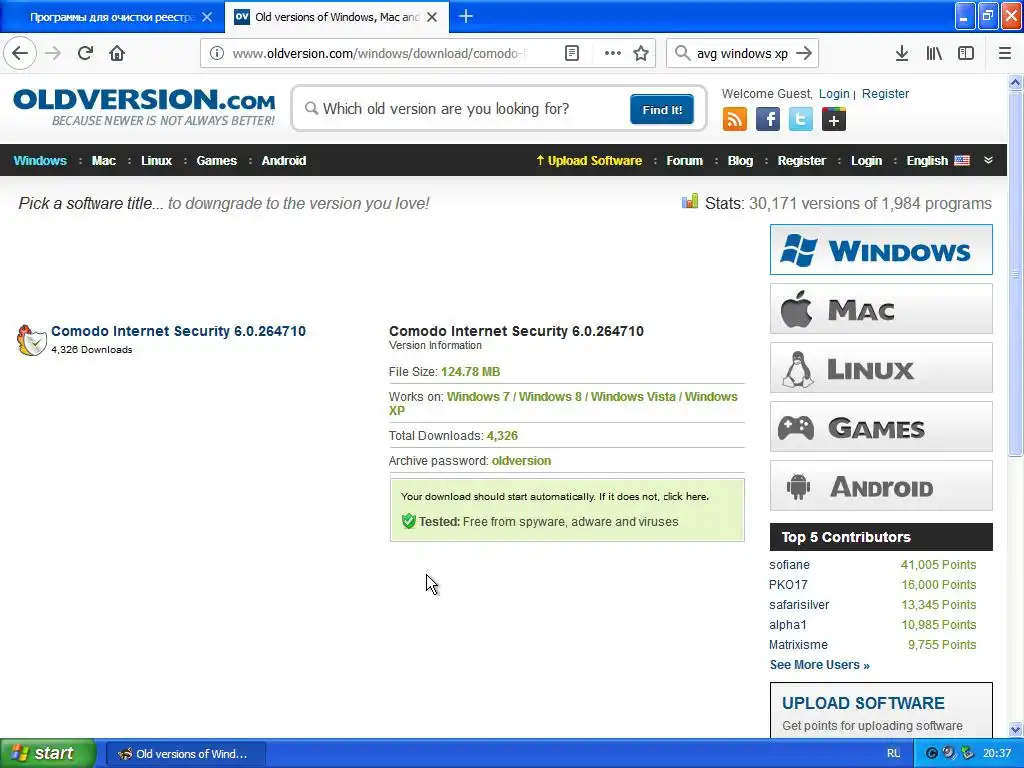1024x768 pixels.
Task: Open the RSS feed icon
Action: [x=735, y=120]
